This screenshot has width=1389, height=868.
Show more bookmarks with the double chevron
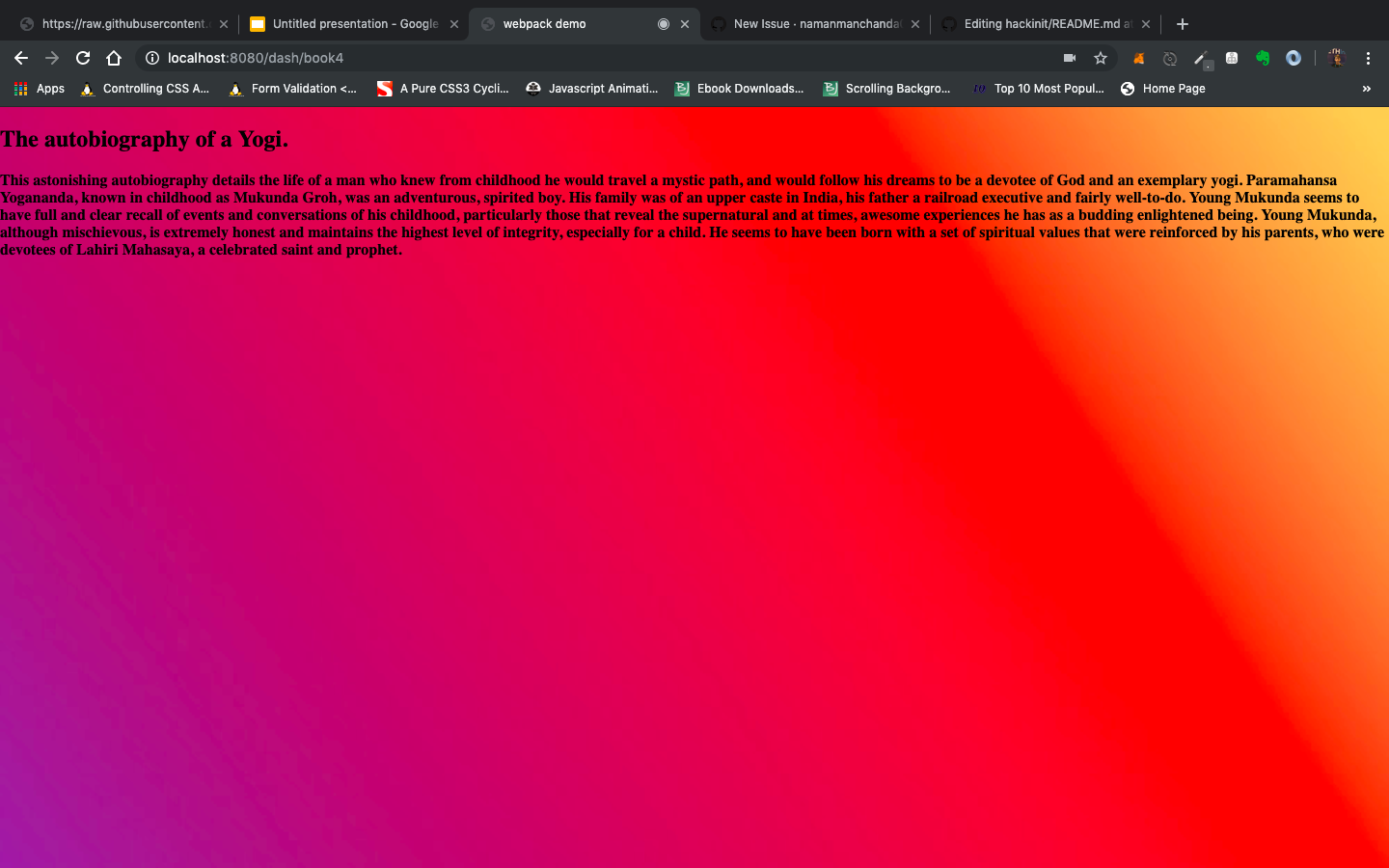1366,89
